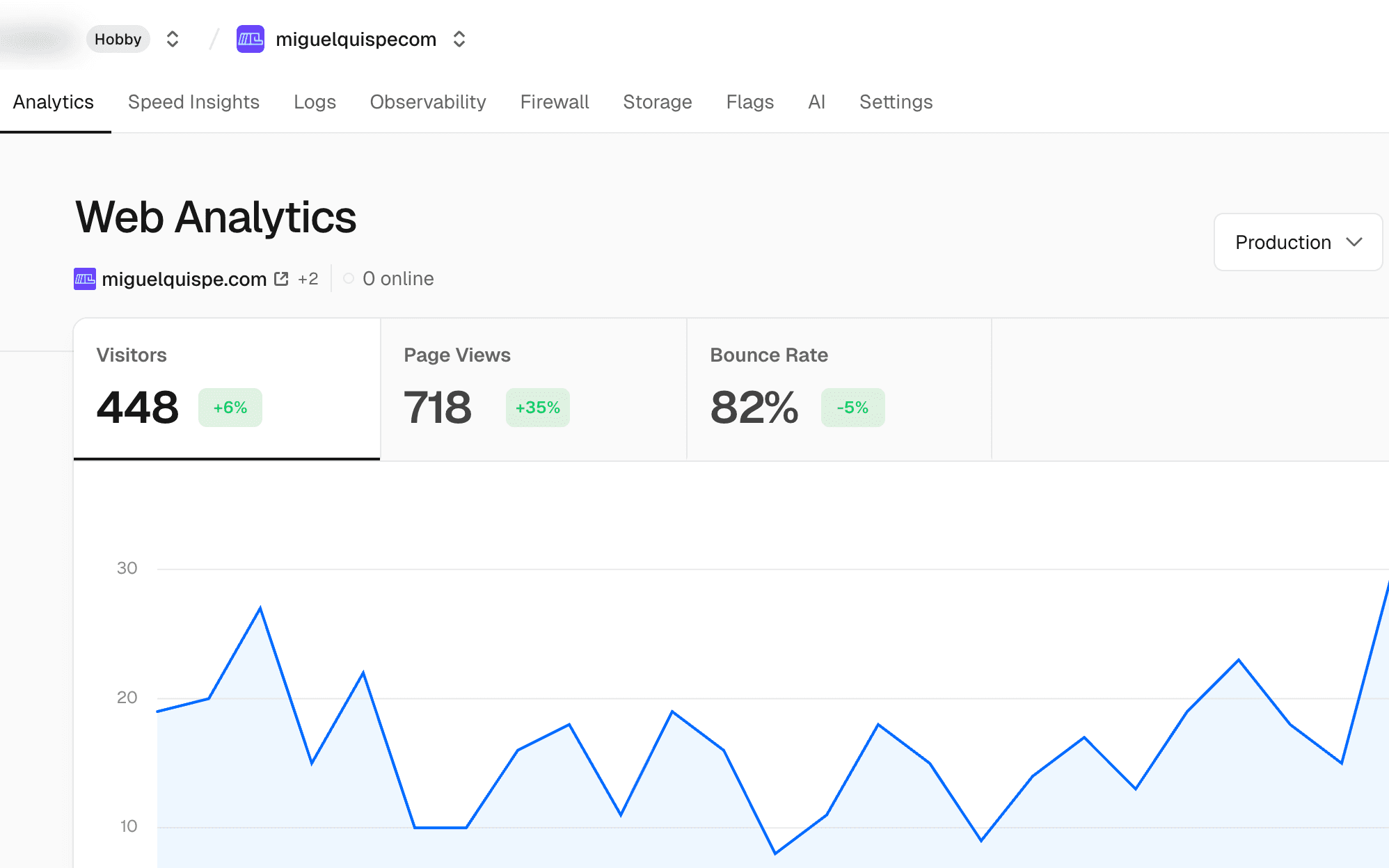
Task: Expand project switcher chevron next to miguelquispecom
Action: click(x=459, y=39)
